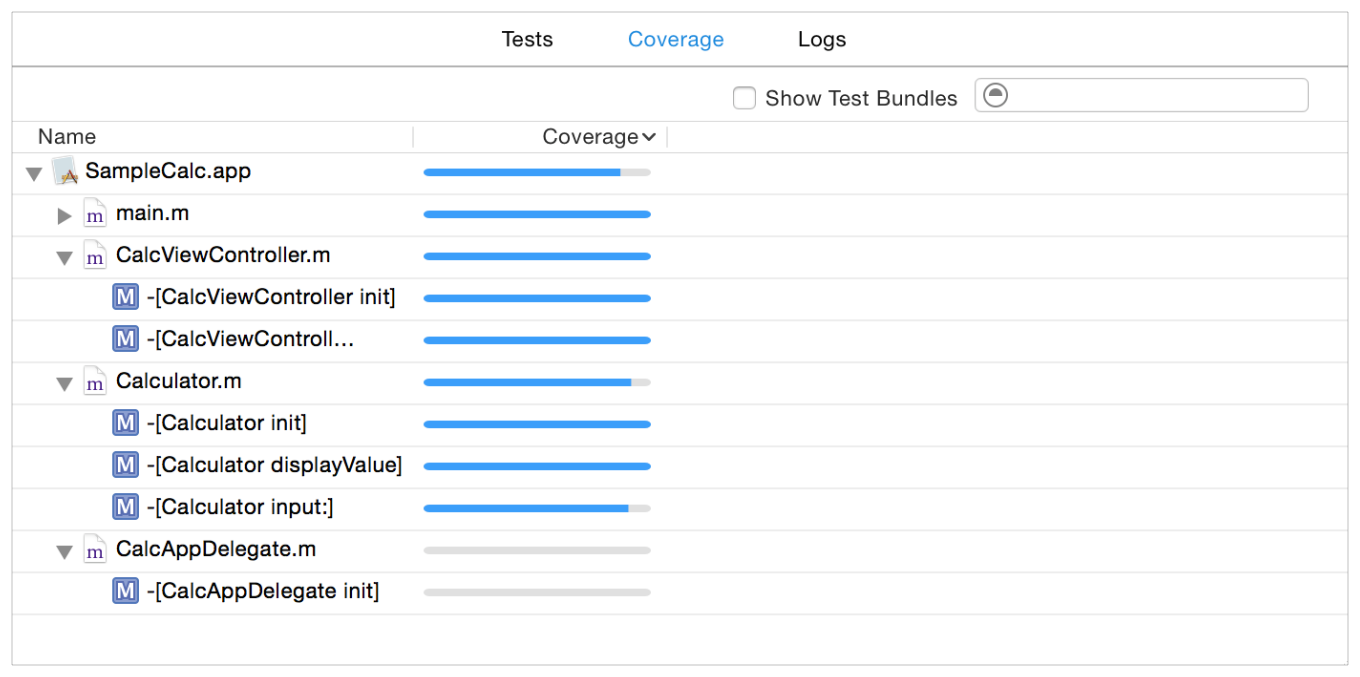Select the main.m source file icon
This screenshot has height=677, width=1360.
coord(95,213)
